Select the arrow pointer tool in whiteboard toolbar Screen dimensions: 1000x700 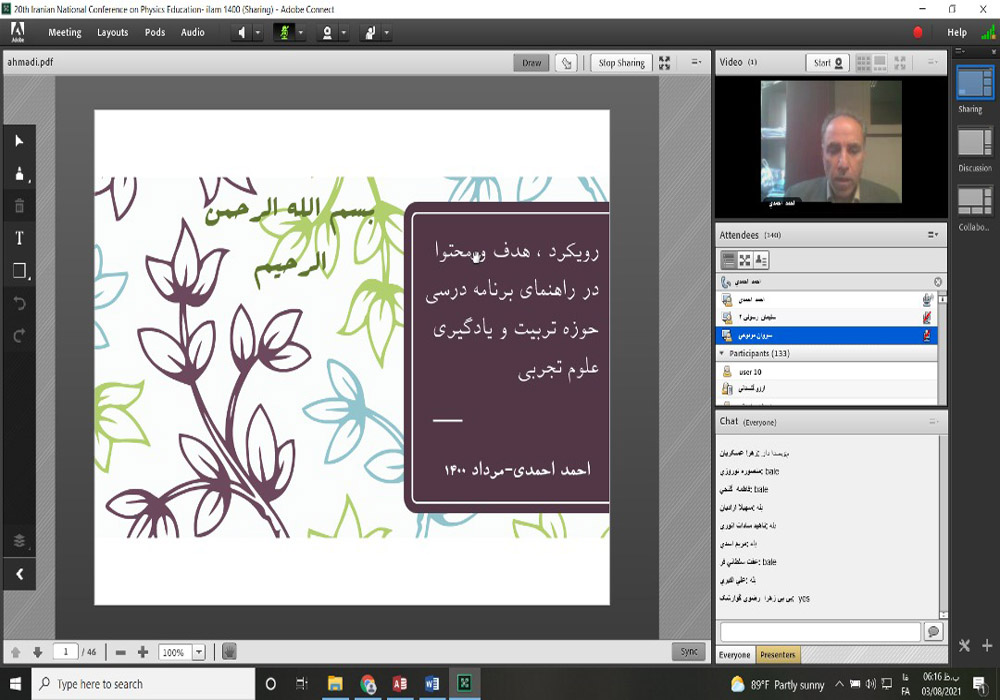coord(19,141)
